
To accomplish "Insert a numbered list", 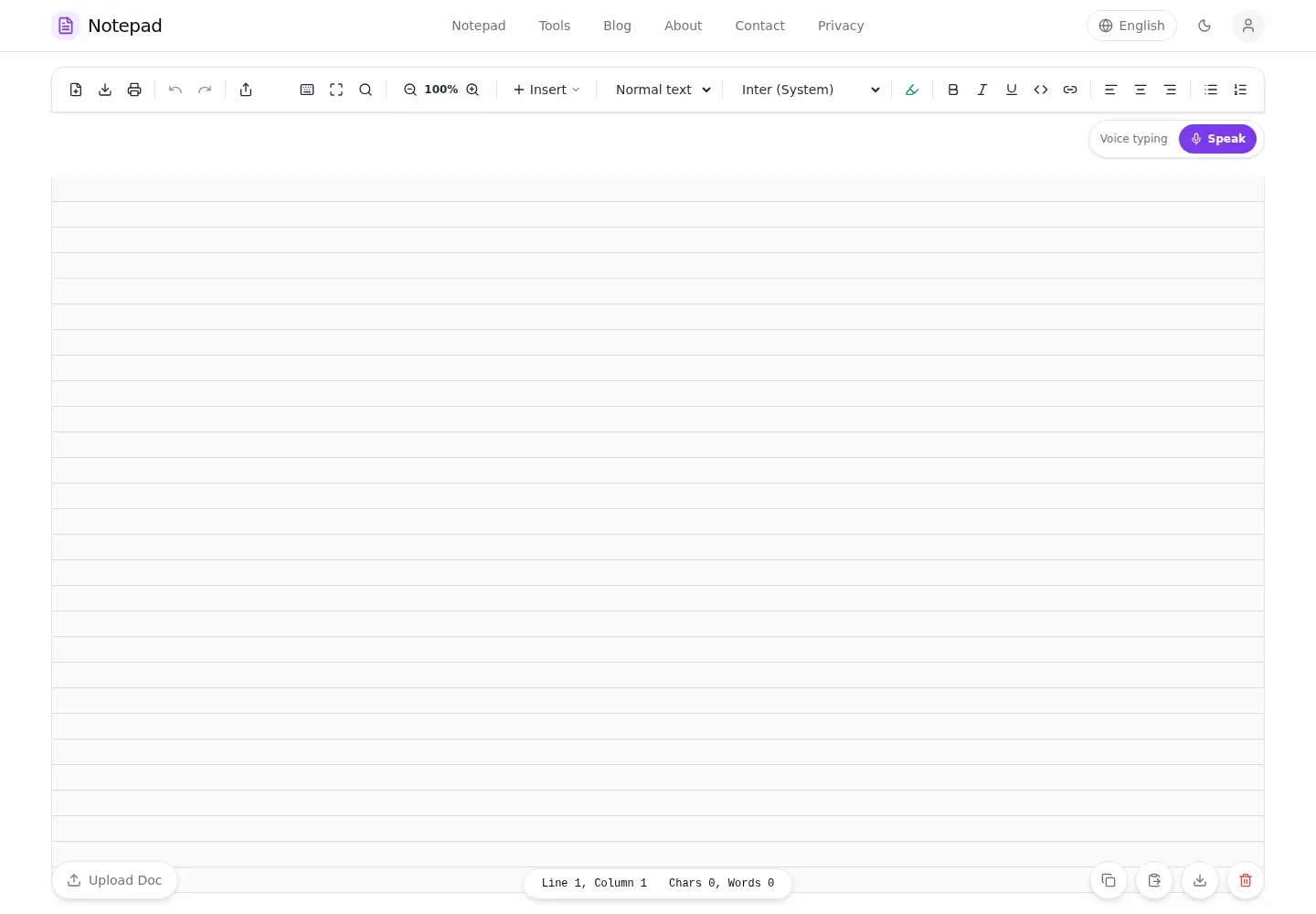I will pos(1240,90).
